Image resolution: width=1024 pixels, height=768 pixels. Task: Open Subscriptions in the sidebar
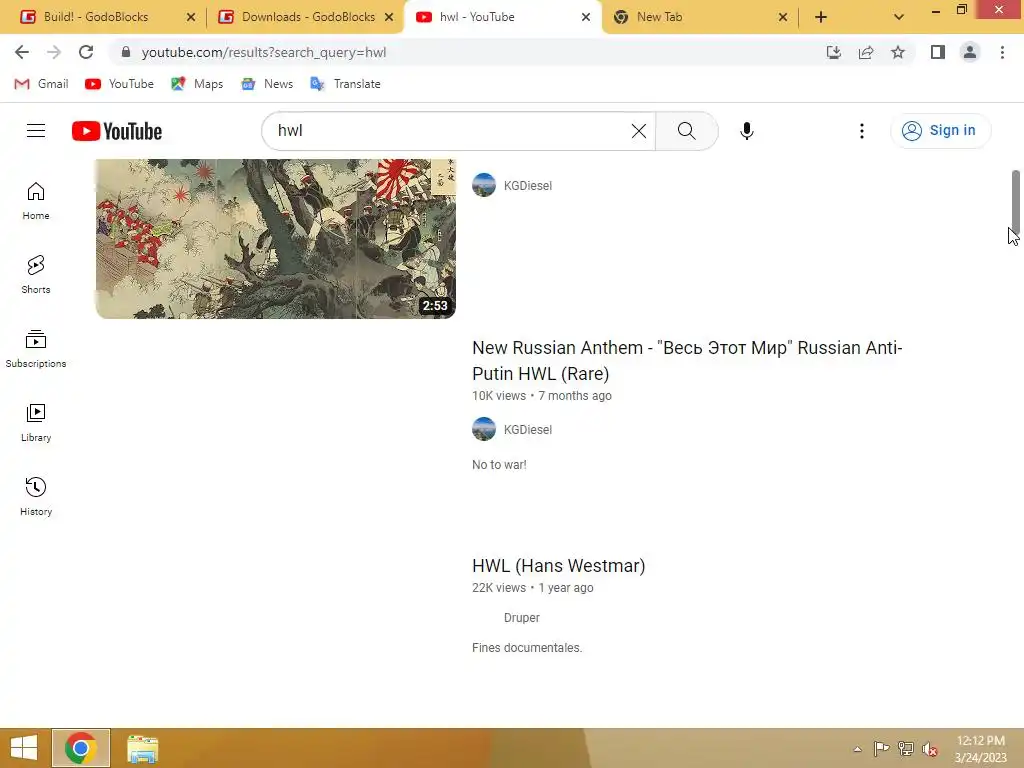click(x=36, y=349)
